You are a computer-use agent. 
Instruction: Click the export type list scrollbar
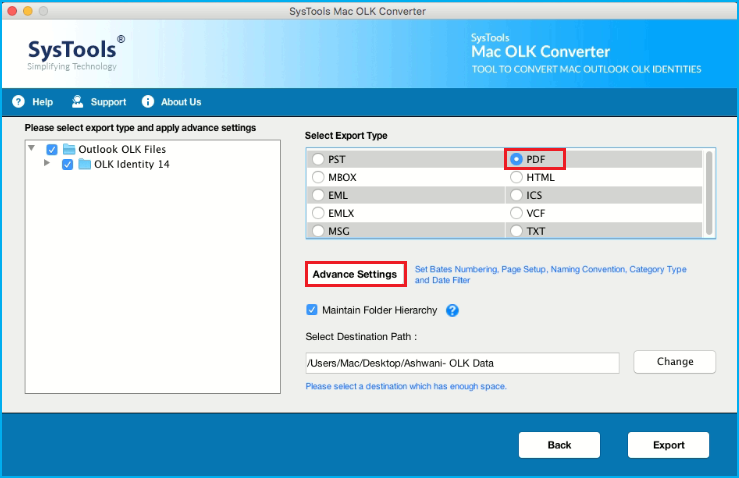(709, 193)
